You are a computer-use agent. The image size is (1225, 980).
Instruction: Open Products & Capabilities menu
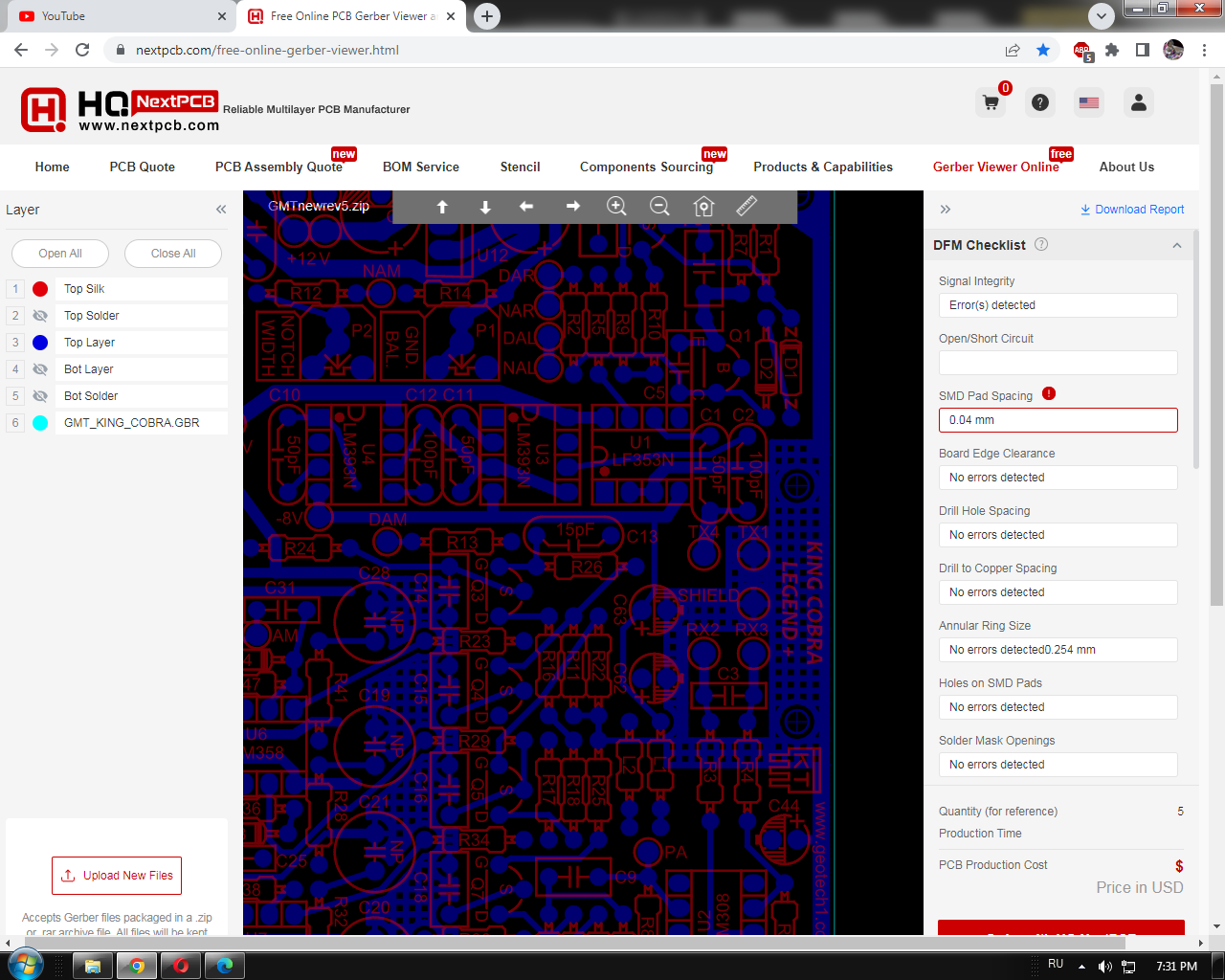pos(823,167)
